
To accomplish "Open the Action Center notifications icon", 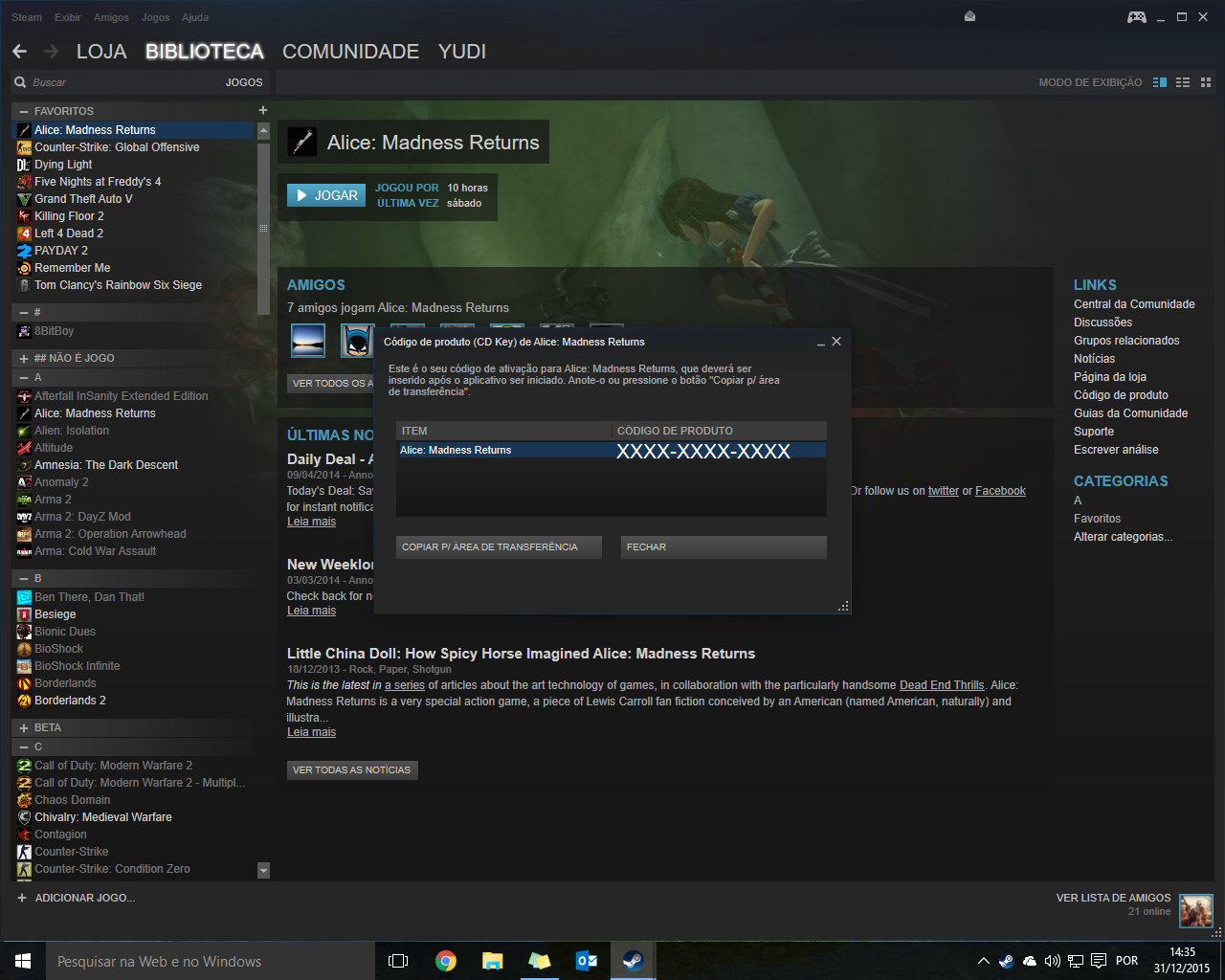I will [1099, 961].
